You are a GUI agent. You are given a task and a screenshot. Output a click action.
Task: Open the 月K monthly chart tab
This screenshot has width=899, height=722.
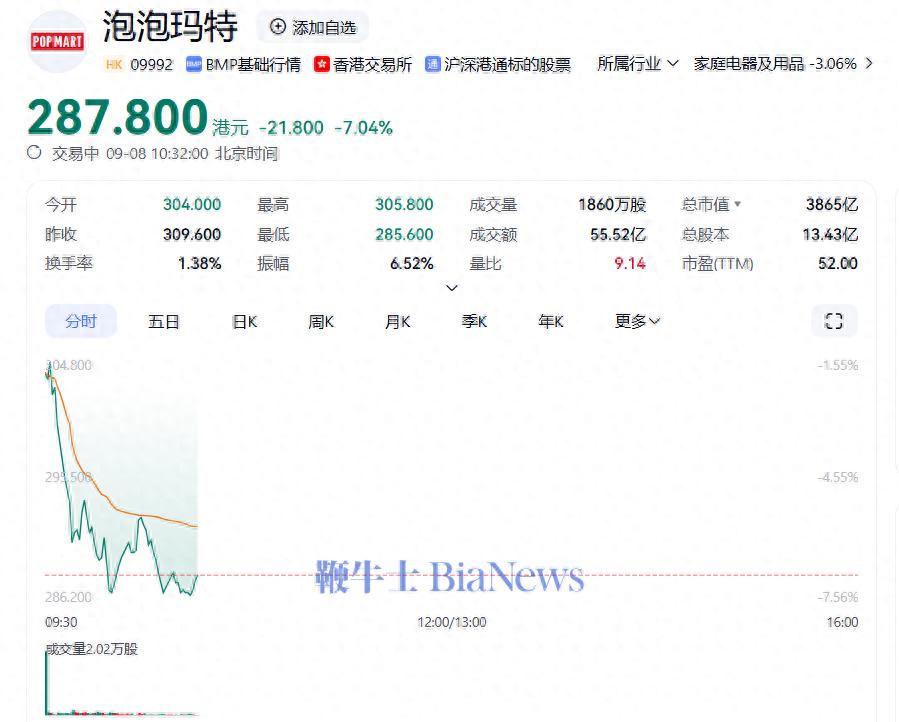click(x=398, y=321)
